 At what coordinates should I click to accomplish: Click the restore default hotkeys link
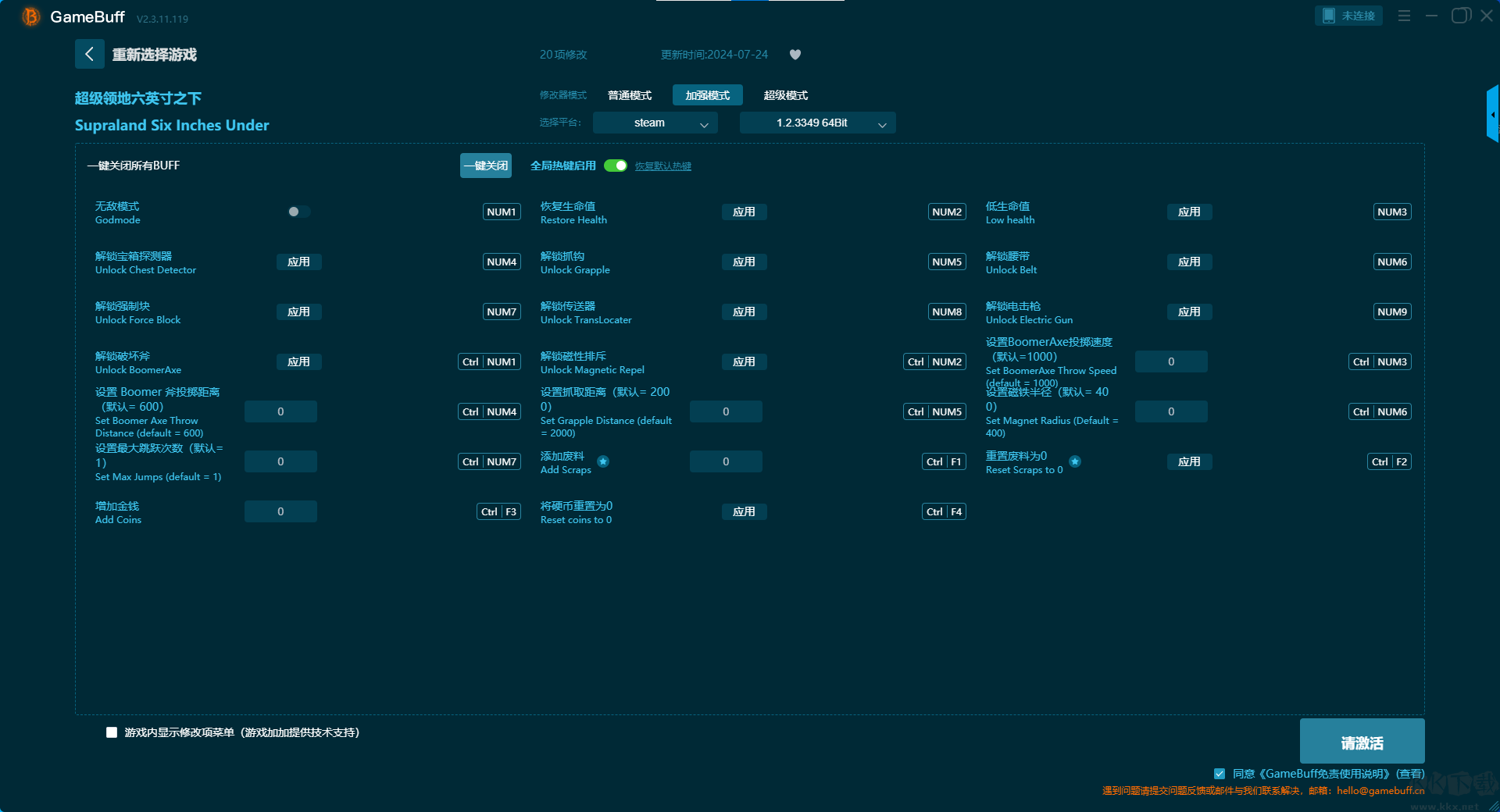pyautogui.click(x=662, y=166)
